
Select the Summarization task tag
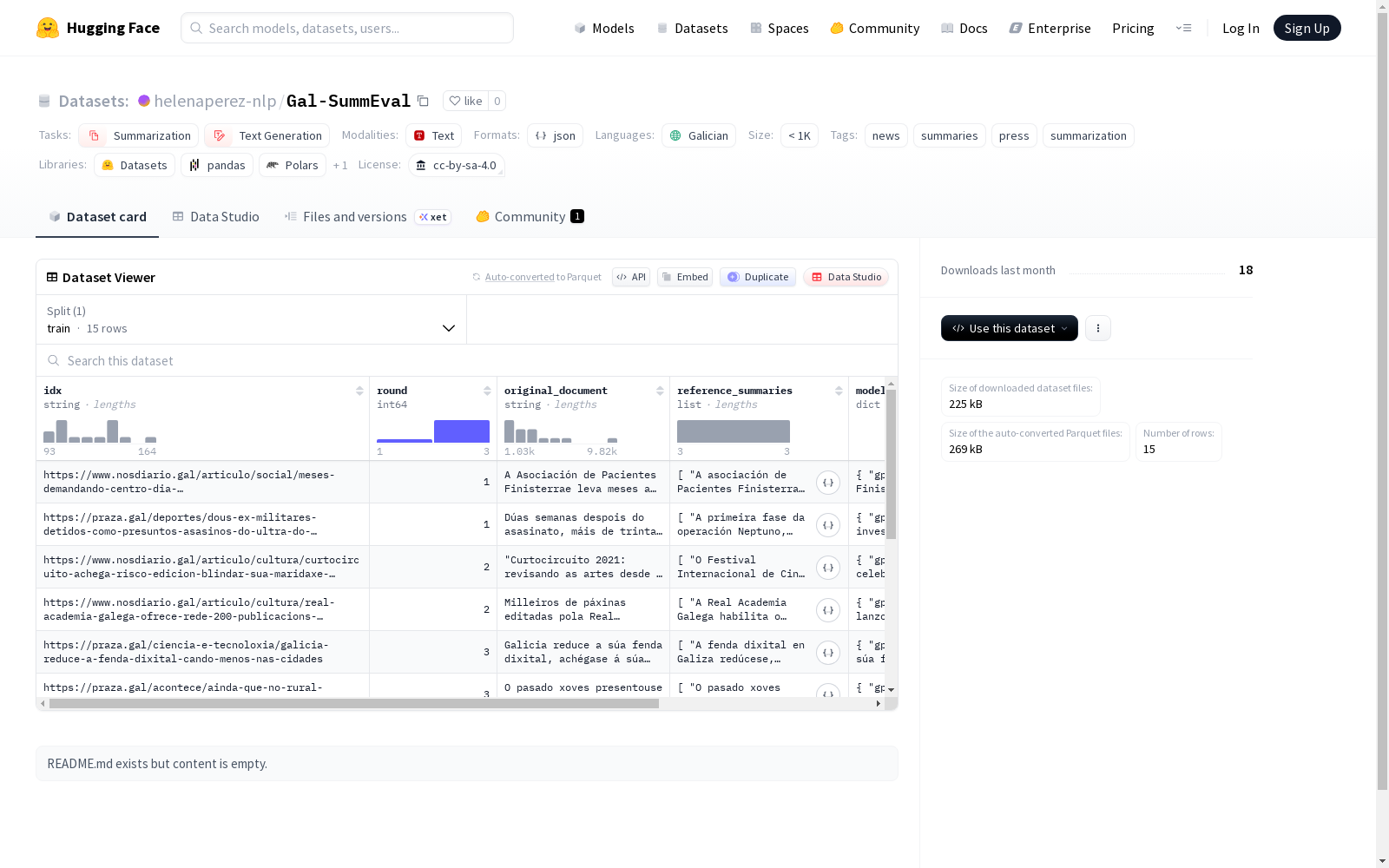coord(139,135)
